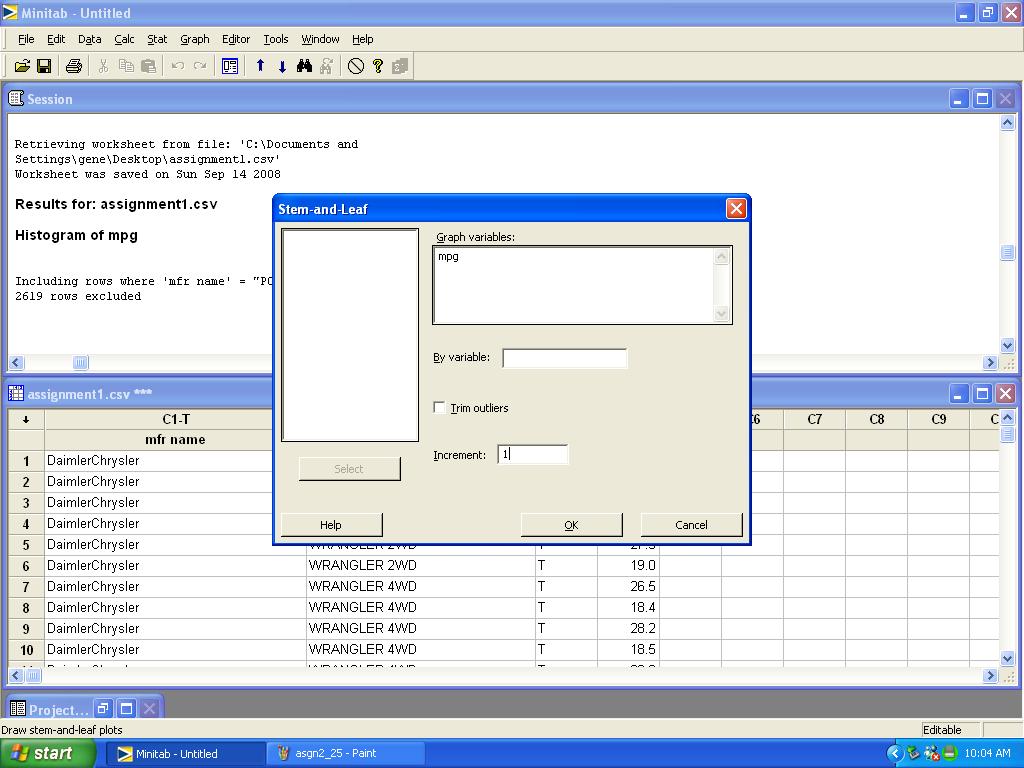Click in the By variable field
This screenshot has height=768, width=1024.
click(564, 358)
